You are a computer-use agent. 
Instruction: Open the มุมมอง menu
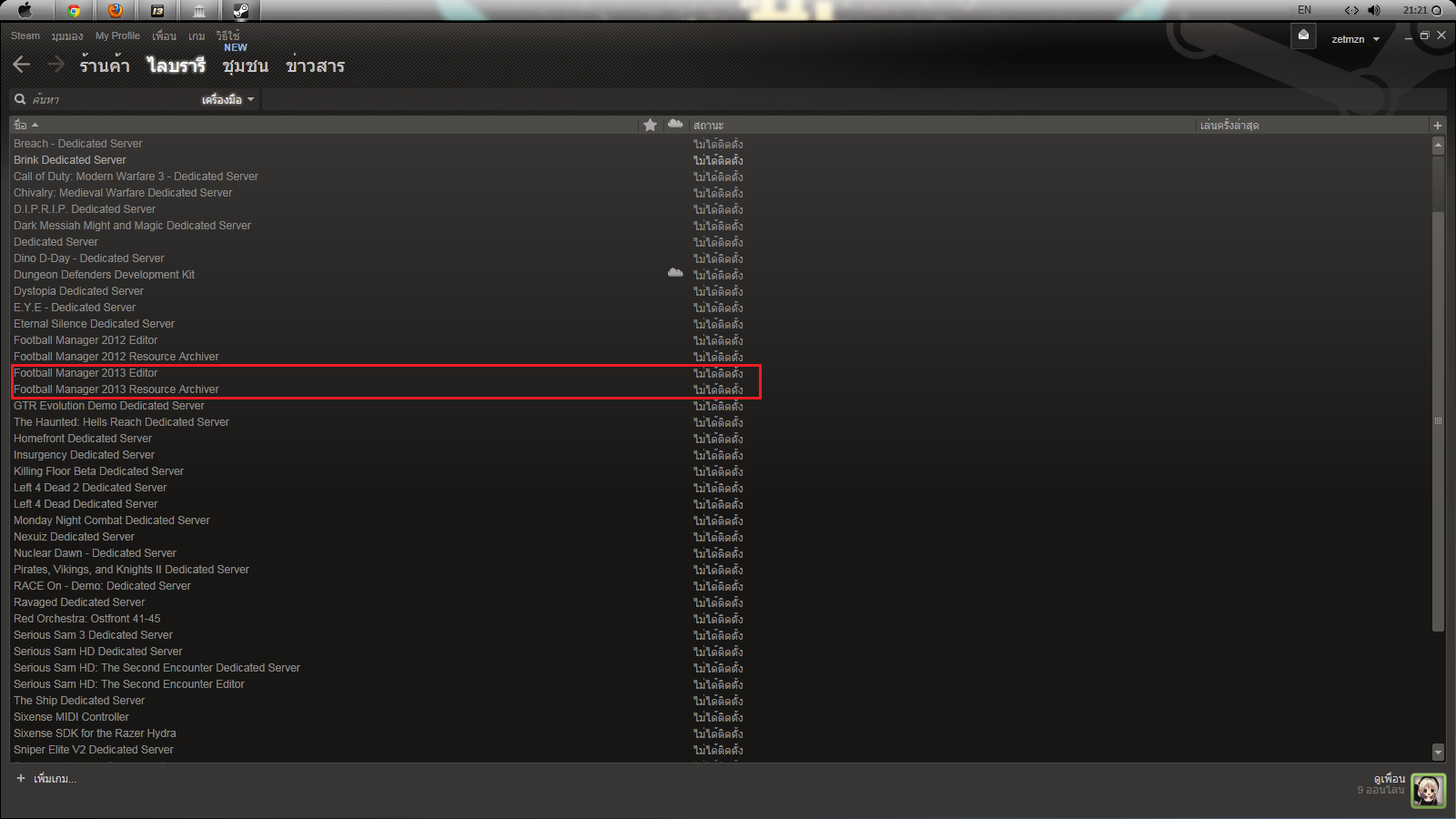pos(67,36)
